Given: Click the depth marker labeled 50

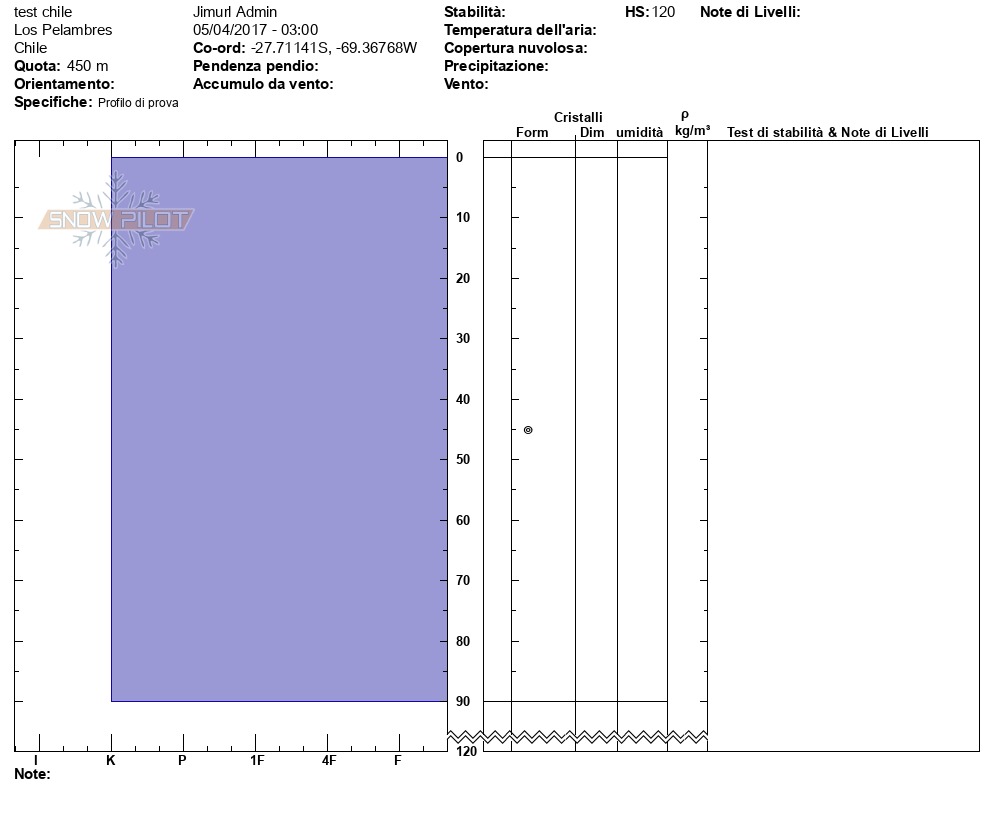Looking at the screenshot, I should pos(463,460).
